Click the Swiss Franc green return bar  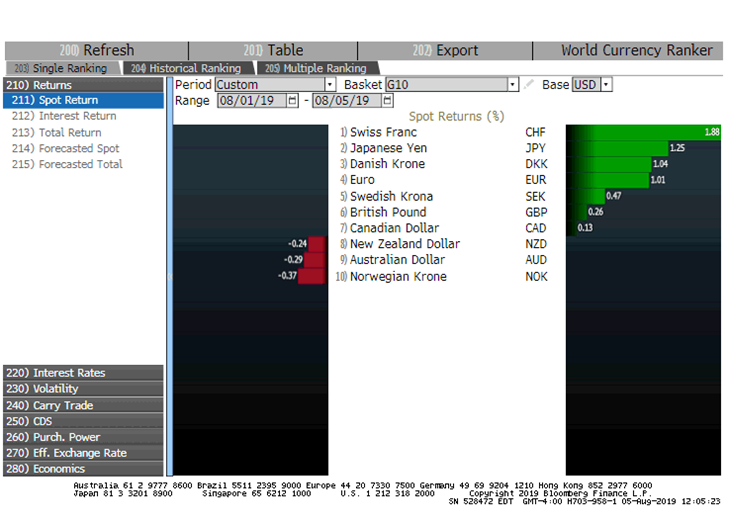pos(643,132)
